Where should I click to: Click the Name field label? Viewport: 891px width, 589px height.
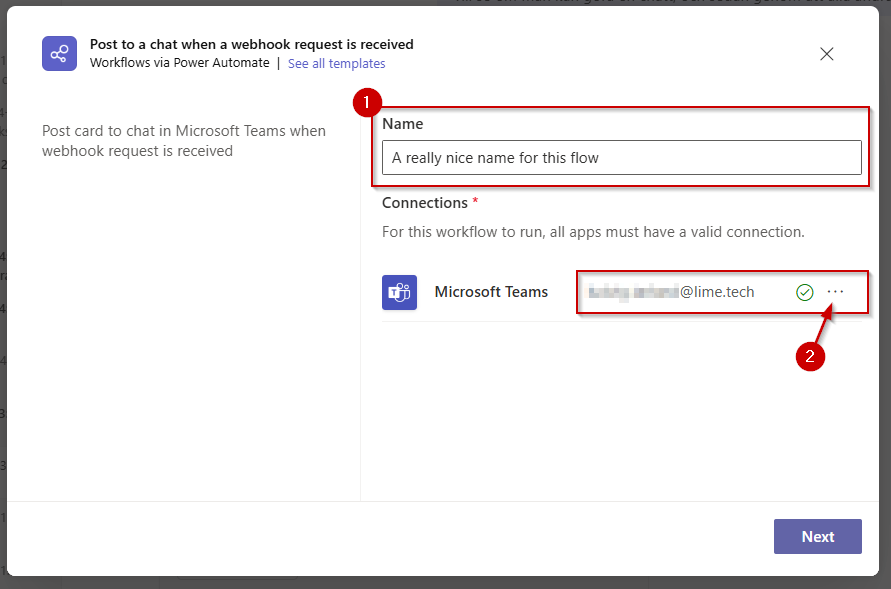pos(402,124)
